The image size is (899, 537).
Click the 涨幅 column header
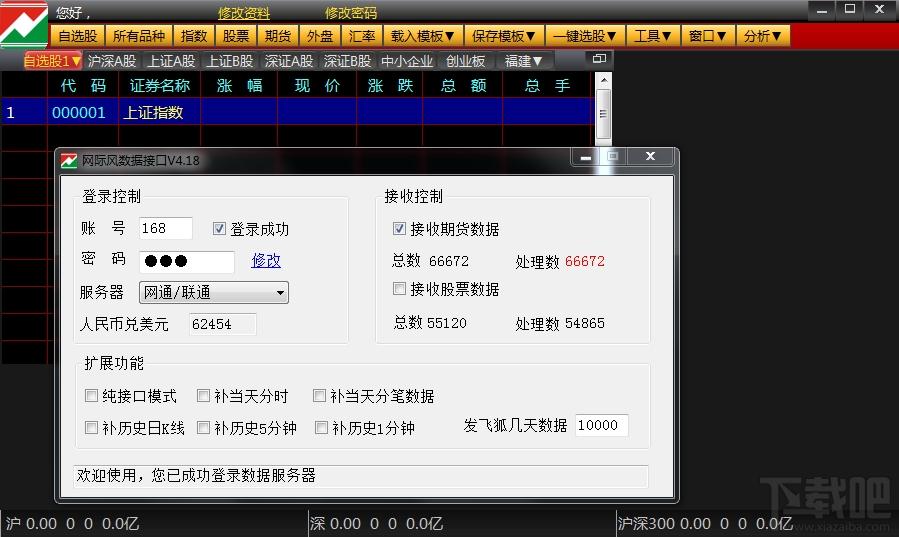[x=239, y=85]
